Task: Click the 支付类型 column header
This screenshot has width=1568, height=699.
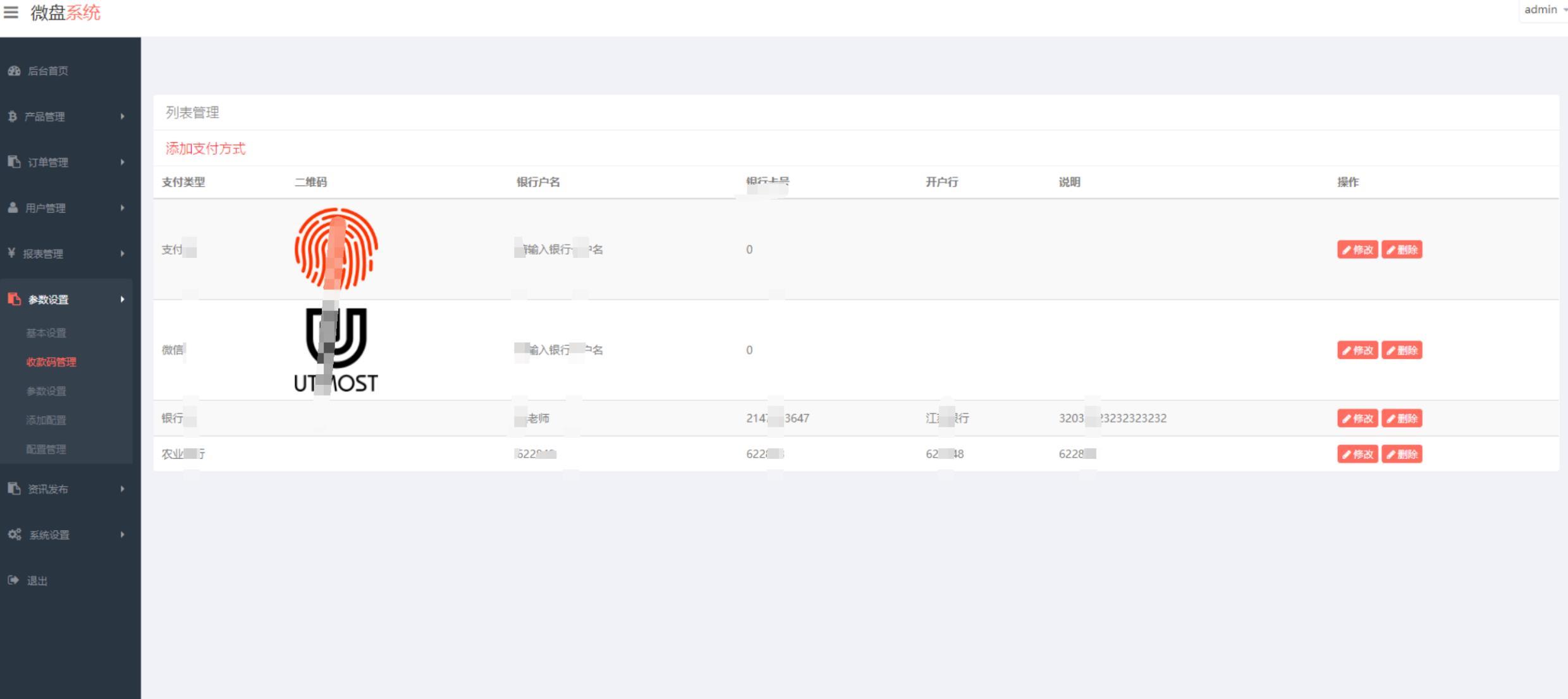Action: point(183,182)
